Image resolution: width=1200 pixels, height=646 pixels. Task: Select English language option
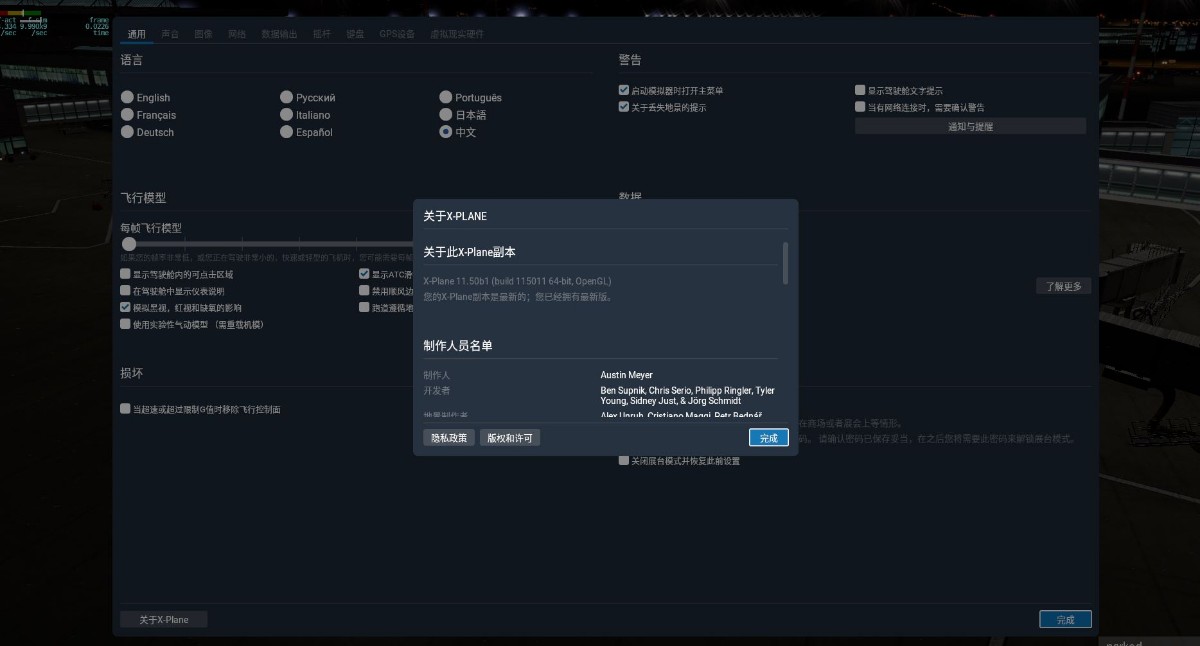click(127, 97)
